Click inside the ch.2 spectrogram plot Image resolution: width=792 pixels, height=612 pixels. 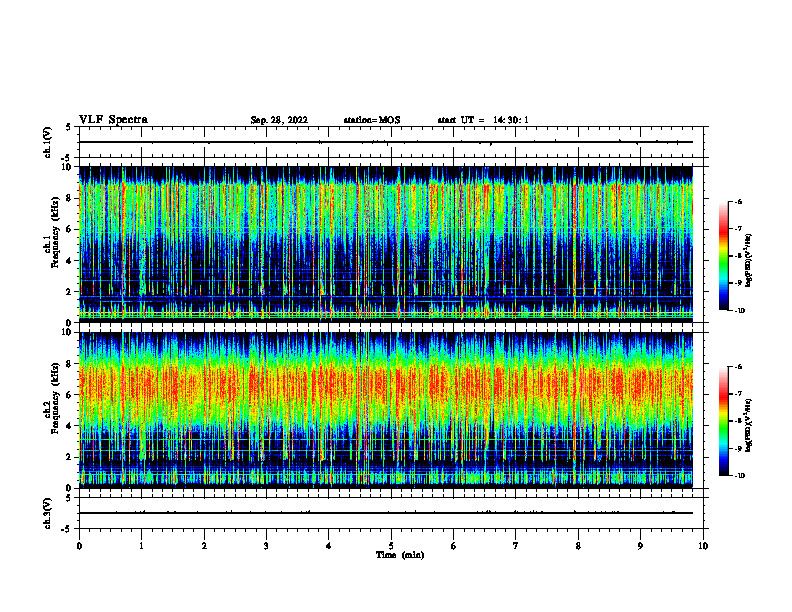pyautogui.click(x=386, y=410)
